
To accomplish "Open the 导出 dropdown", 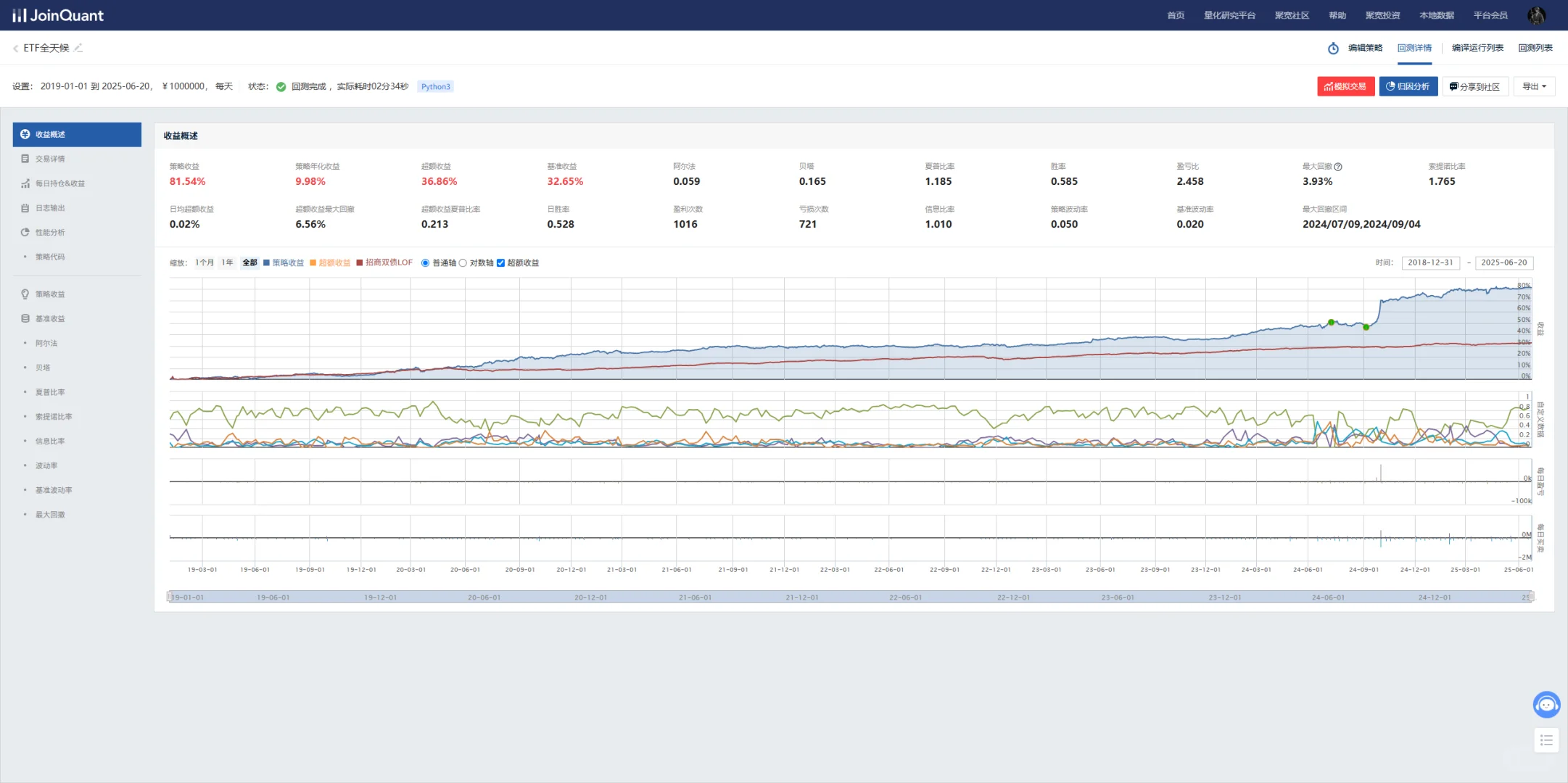I will [1534, 86].
